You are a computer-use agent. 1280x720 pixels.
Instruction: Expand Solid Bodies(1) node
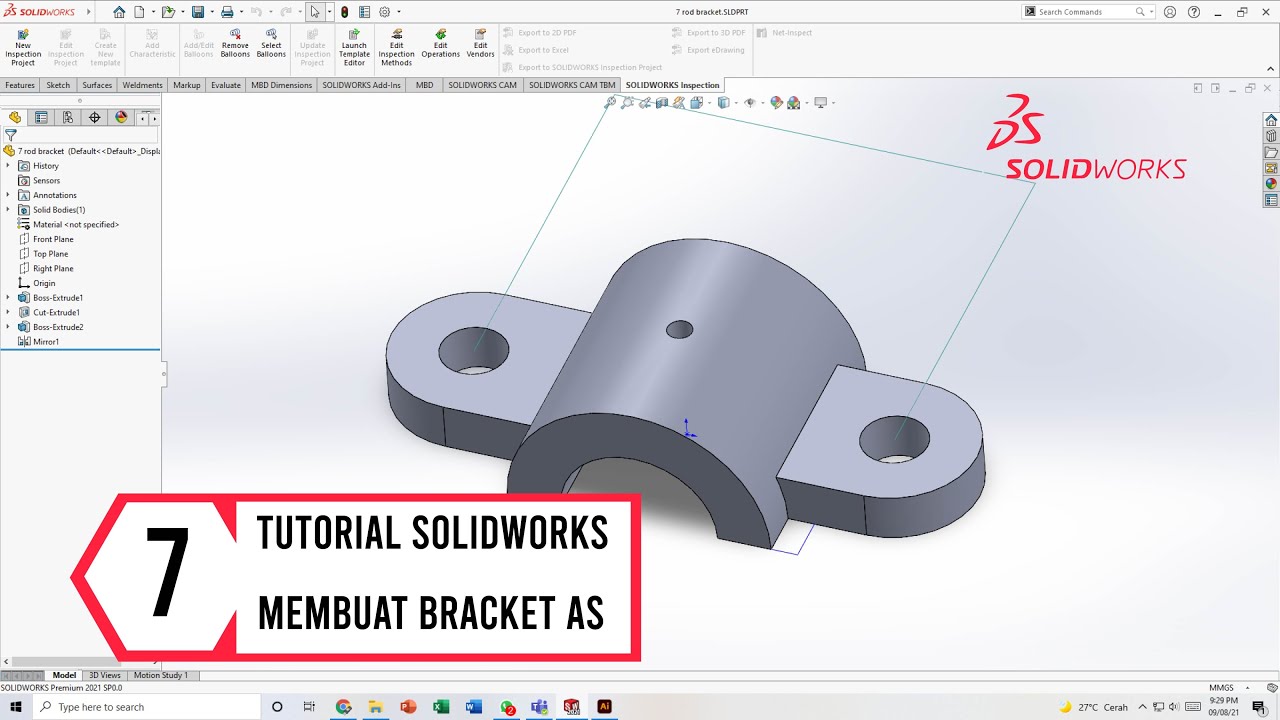8,210
